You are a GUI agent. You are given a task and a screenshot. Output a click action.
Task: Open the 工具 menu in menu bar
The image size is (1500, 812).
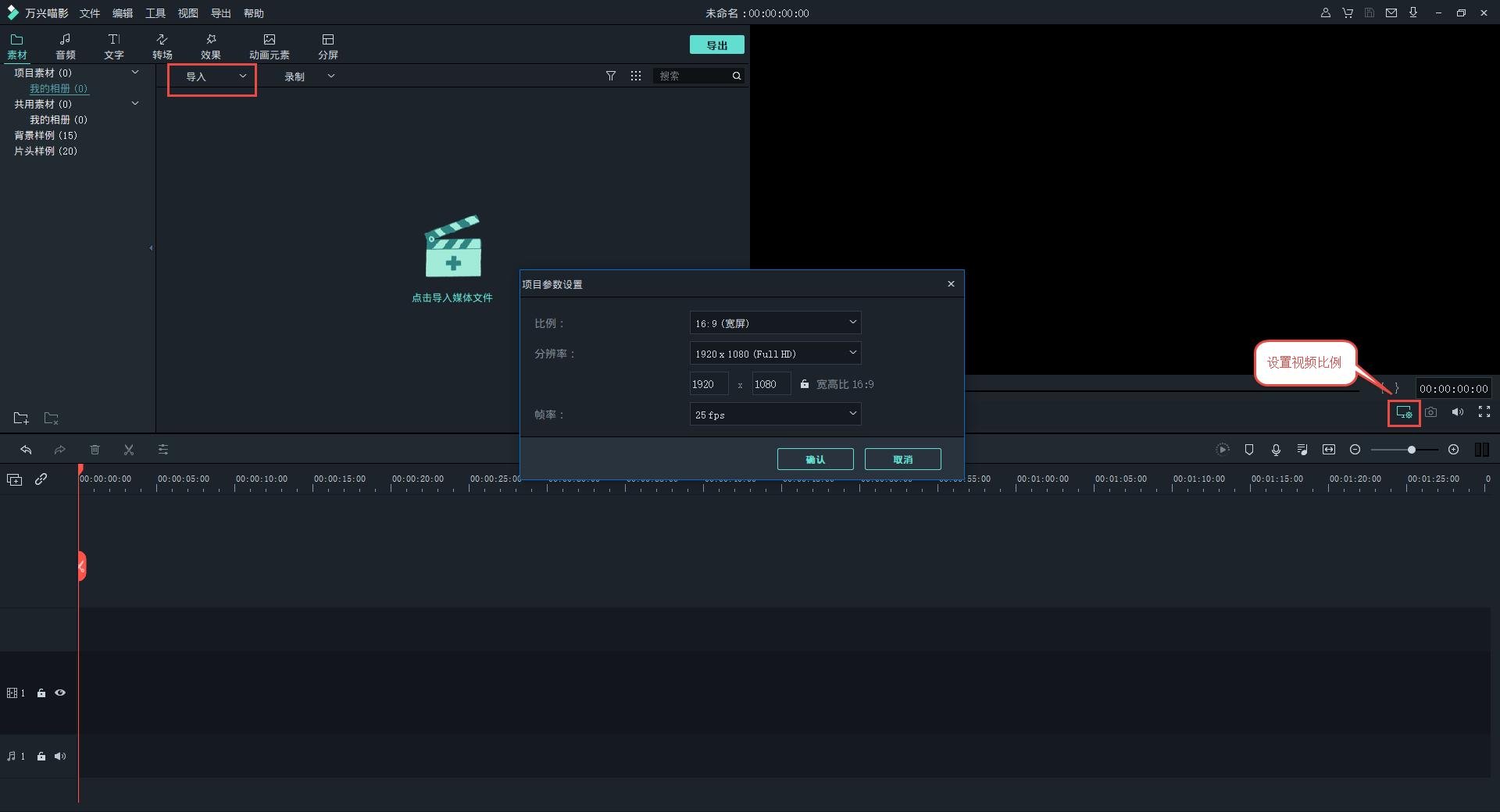[155, 13]
